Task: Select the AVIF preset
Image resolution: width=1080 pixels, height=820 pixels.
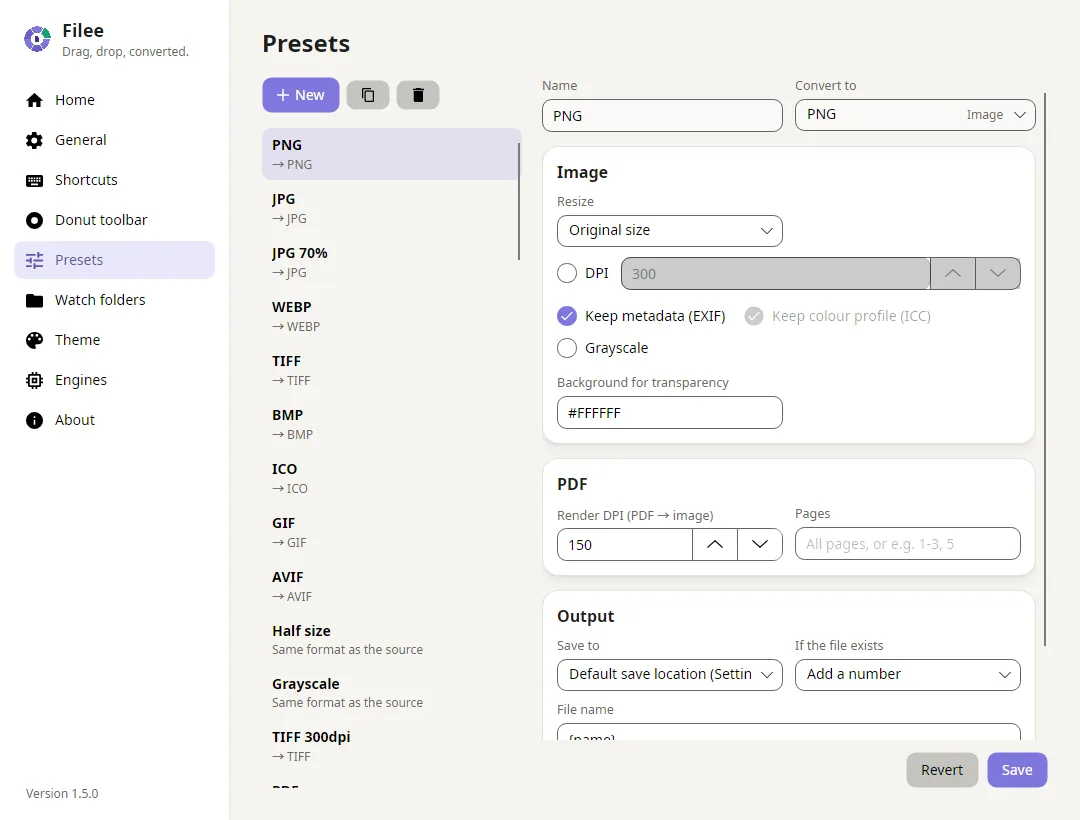Action: click(x=391, y=587)
